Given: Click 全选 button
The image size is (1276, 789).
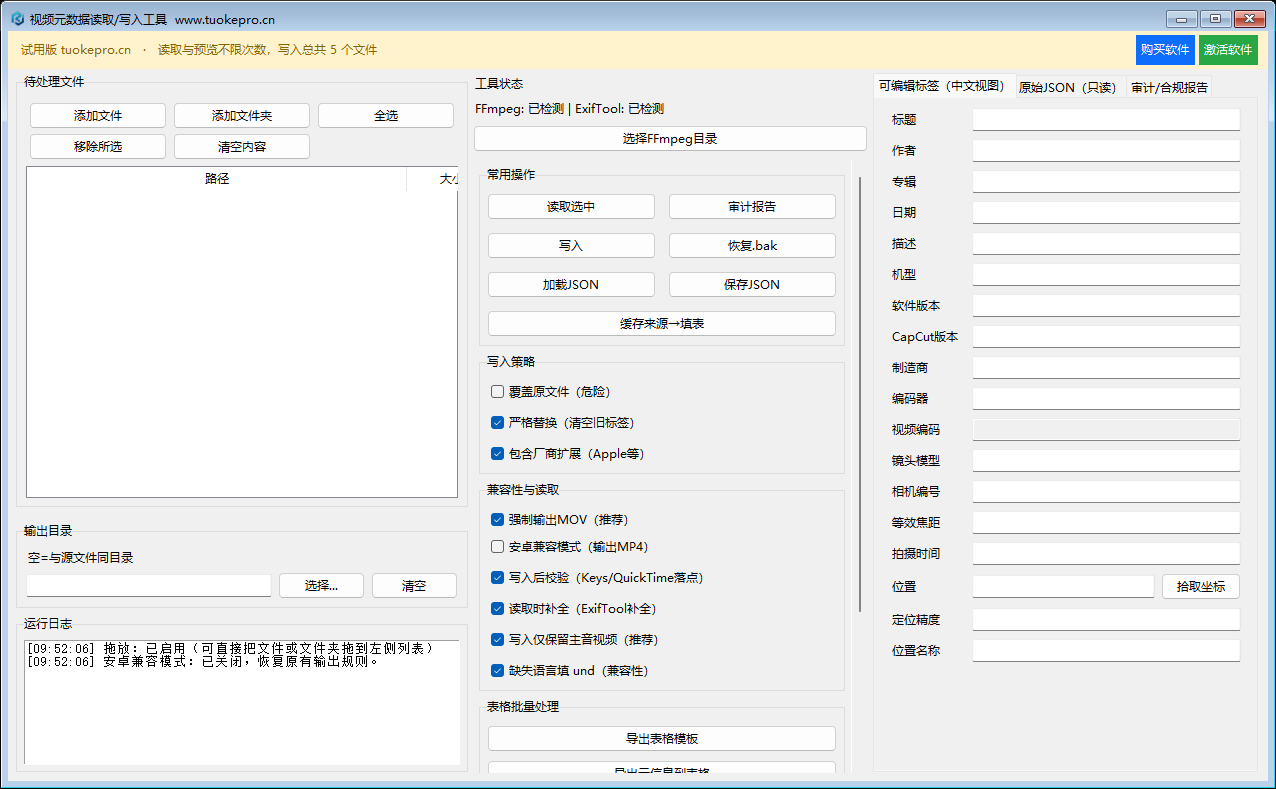Looking at the screenshot, I should [386, 116].
